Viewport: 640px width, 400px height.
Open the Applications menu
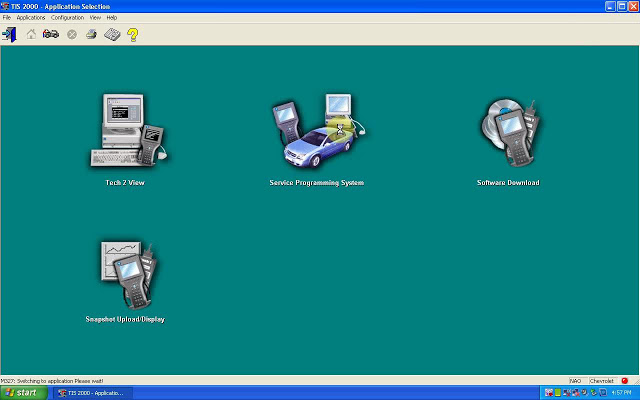tap(31, 18)
